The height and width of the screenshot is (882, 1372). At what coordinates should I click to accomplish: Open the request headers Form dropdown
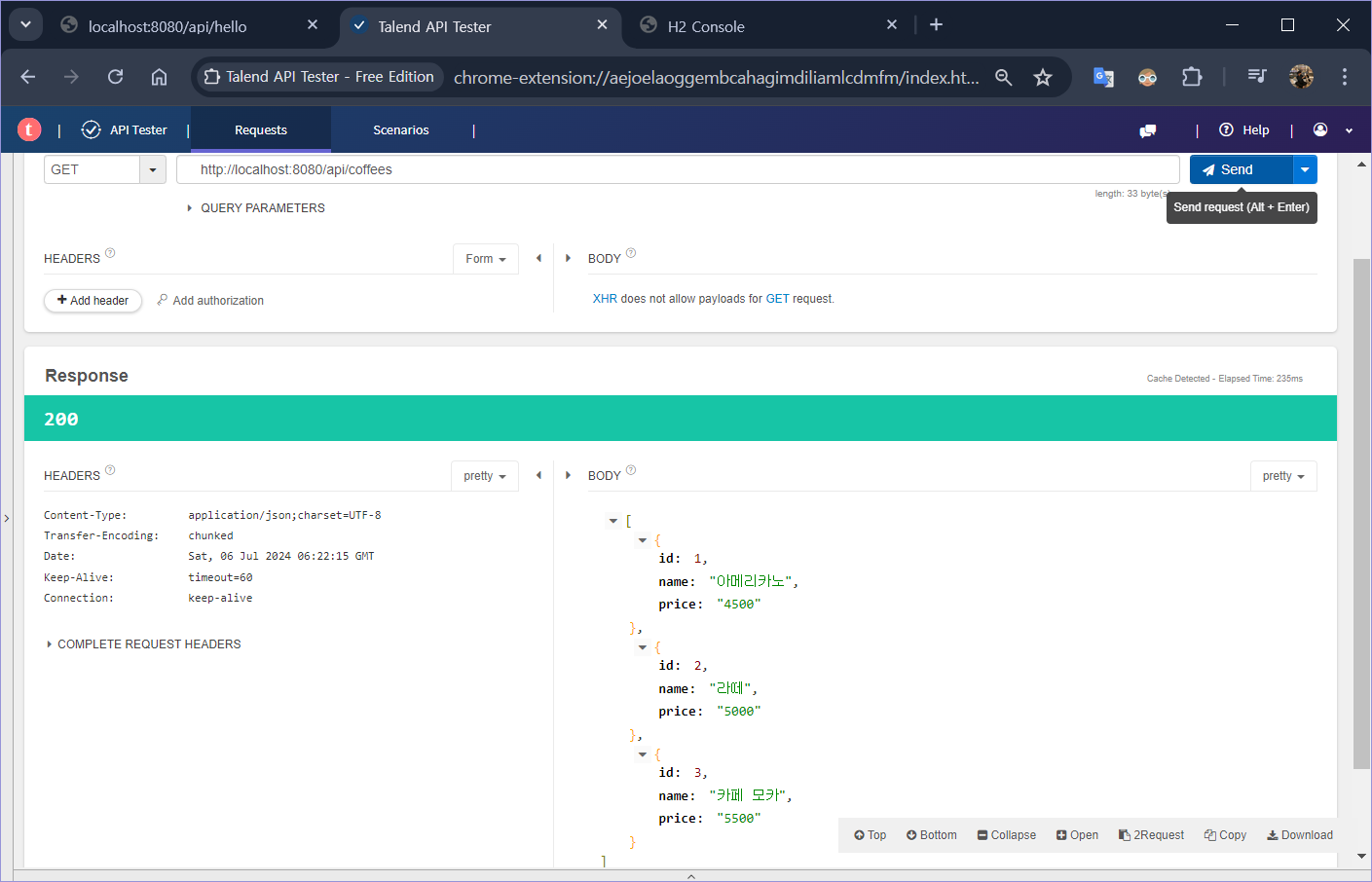pyautogui.click(x=486, y=259)
